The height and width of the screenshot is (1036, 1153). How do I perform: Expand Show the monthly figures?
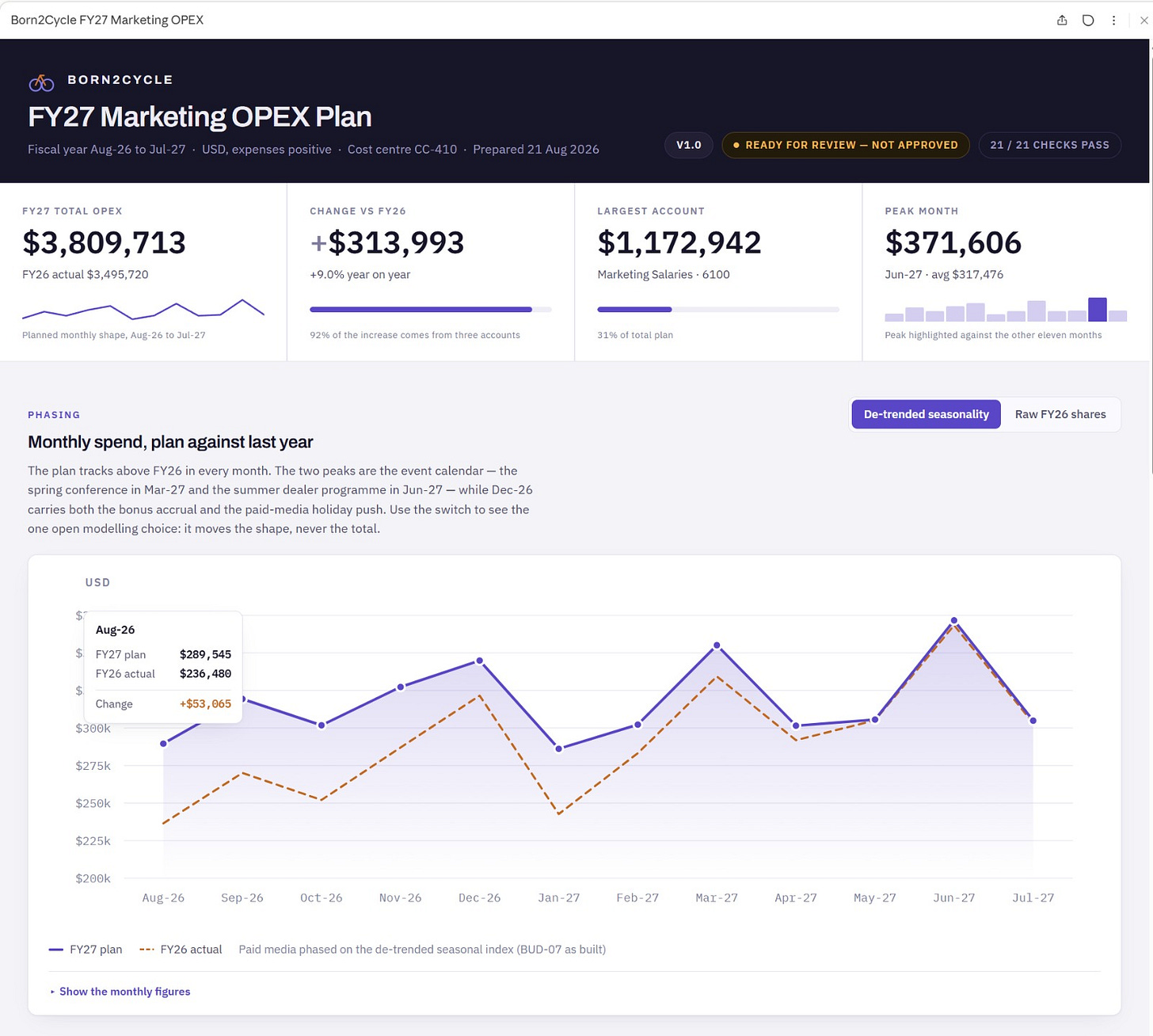tap(124, 992)
